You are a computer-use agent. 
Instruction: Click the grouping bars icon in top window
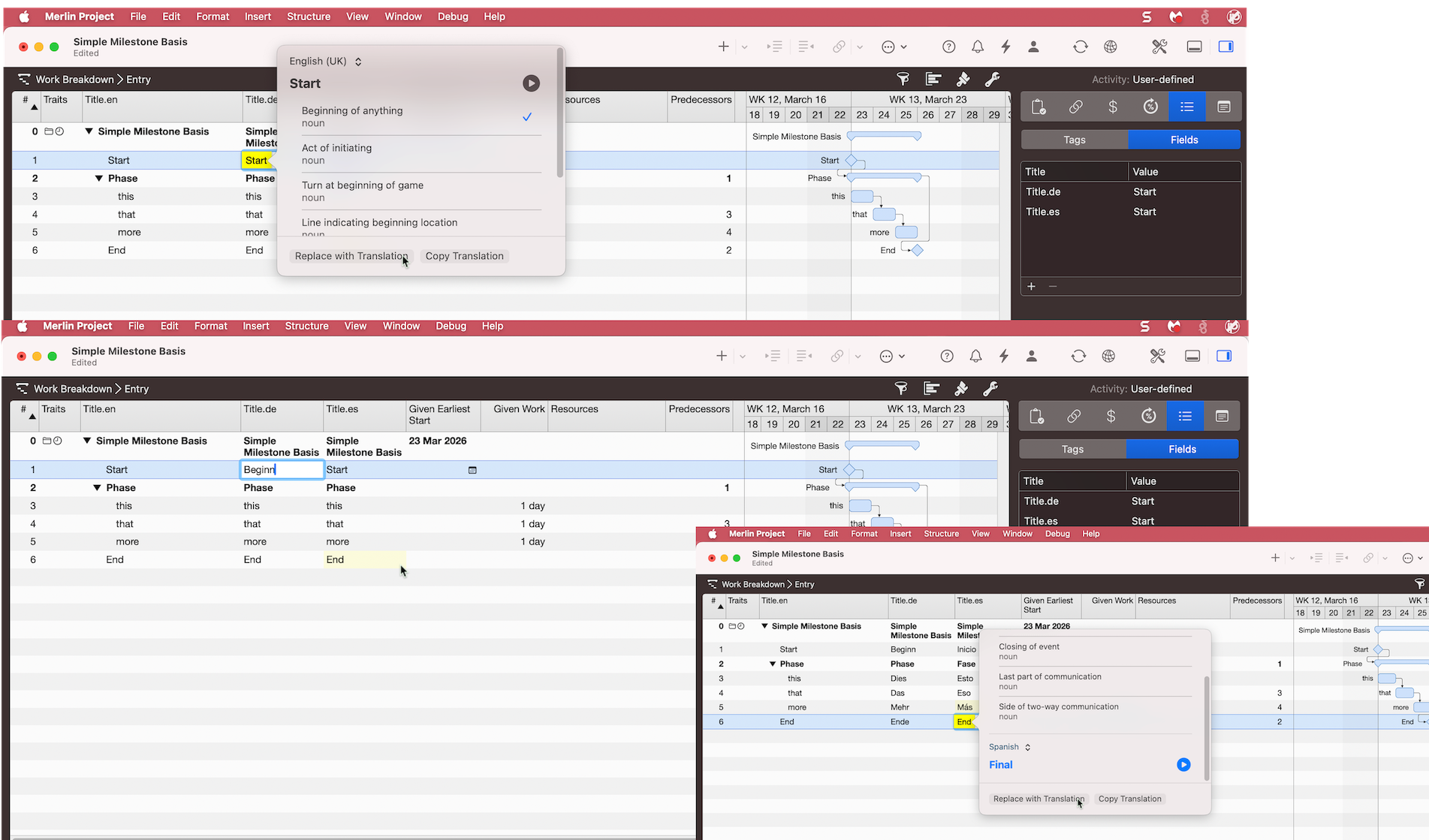coord(933,79)
